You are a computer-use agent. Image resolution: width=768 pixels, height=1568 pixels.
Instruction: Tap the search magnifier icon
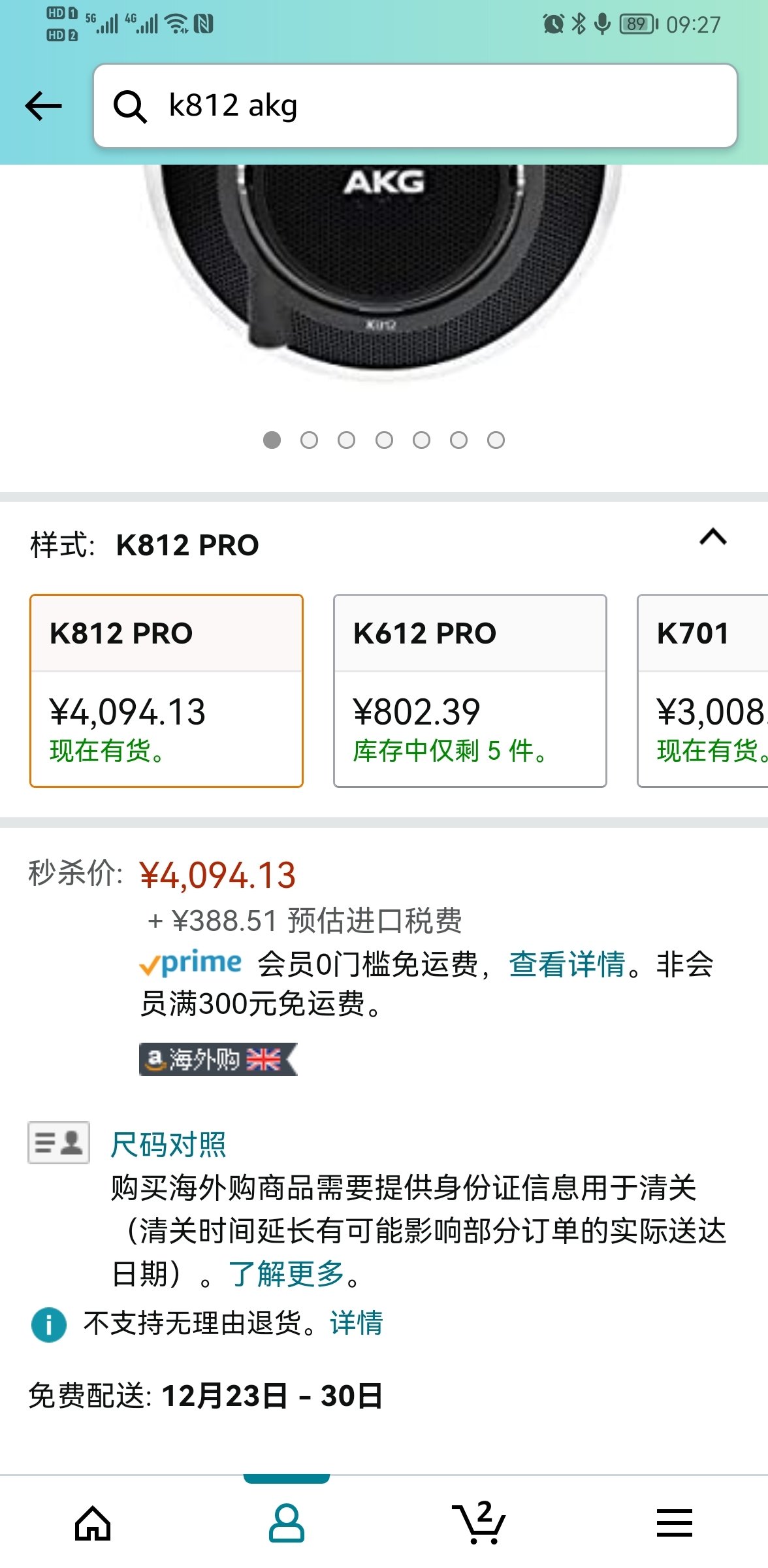(x=129, y=106)
